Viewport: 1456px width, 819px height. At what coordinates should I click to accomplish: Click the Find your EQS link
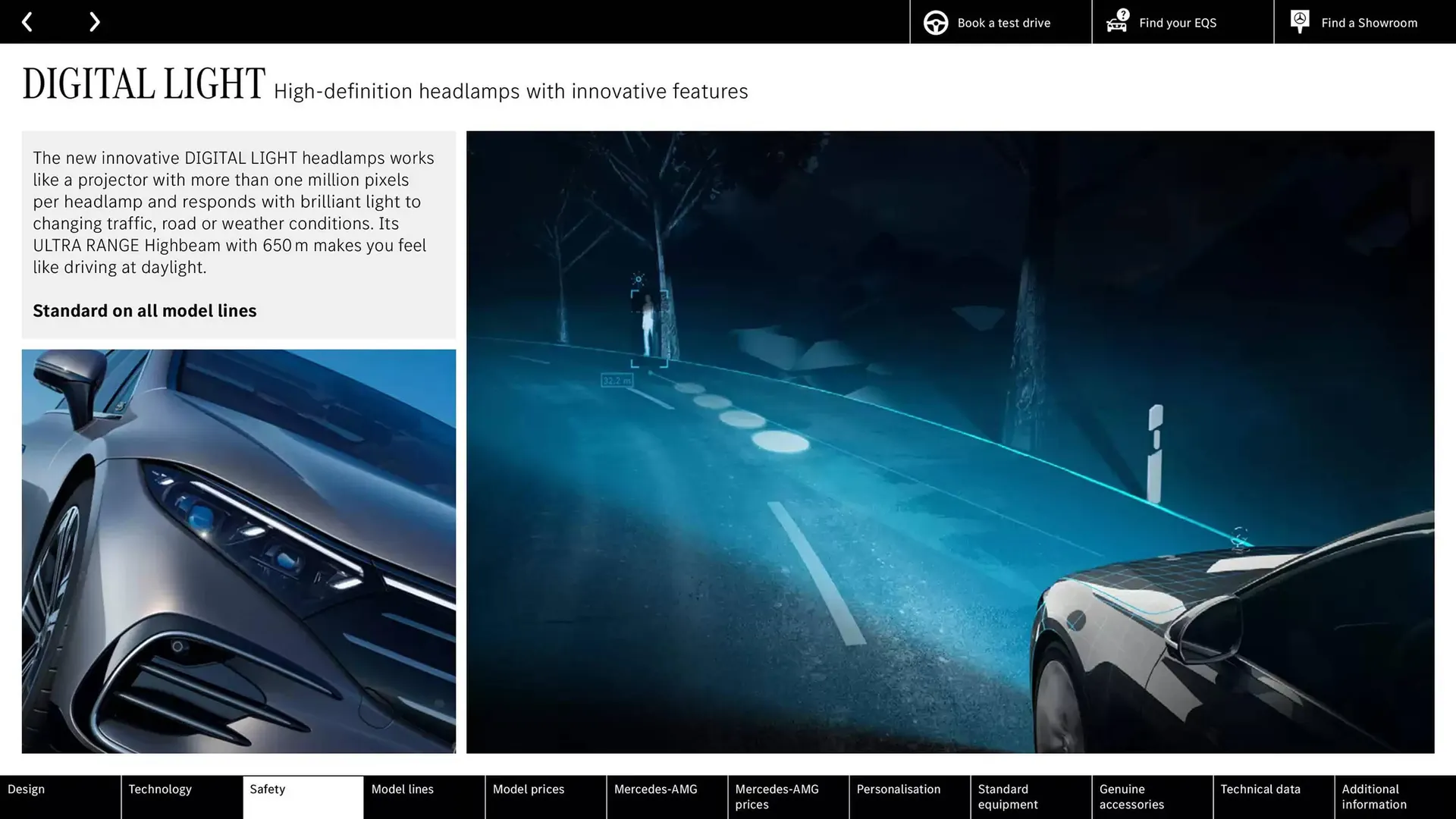point(1177,22)
